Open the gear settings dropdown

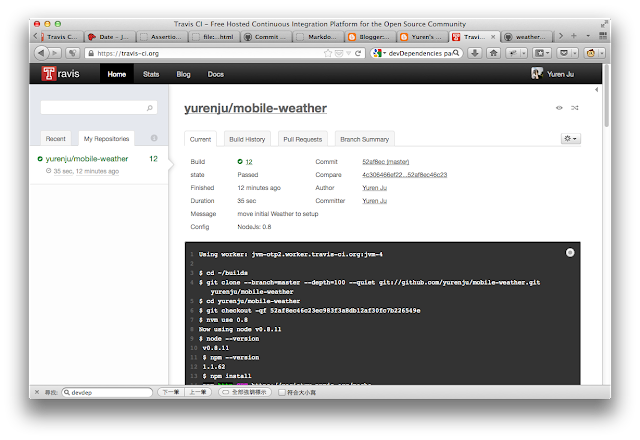[571, 138]
